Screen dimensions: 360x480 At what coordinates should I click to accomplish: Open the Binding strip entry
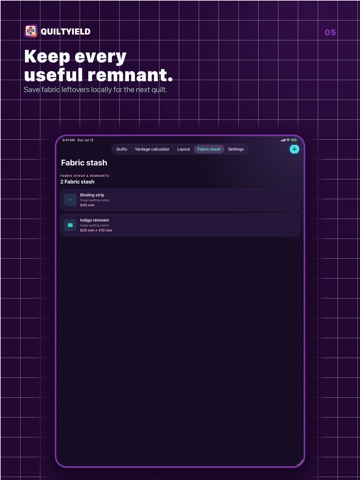click(180, 200)
